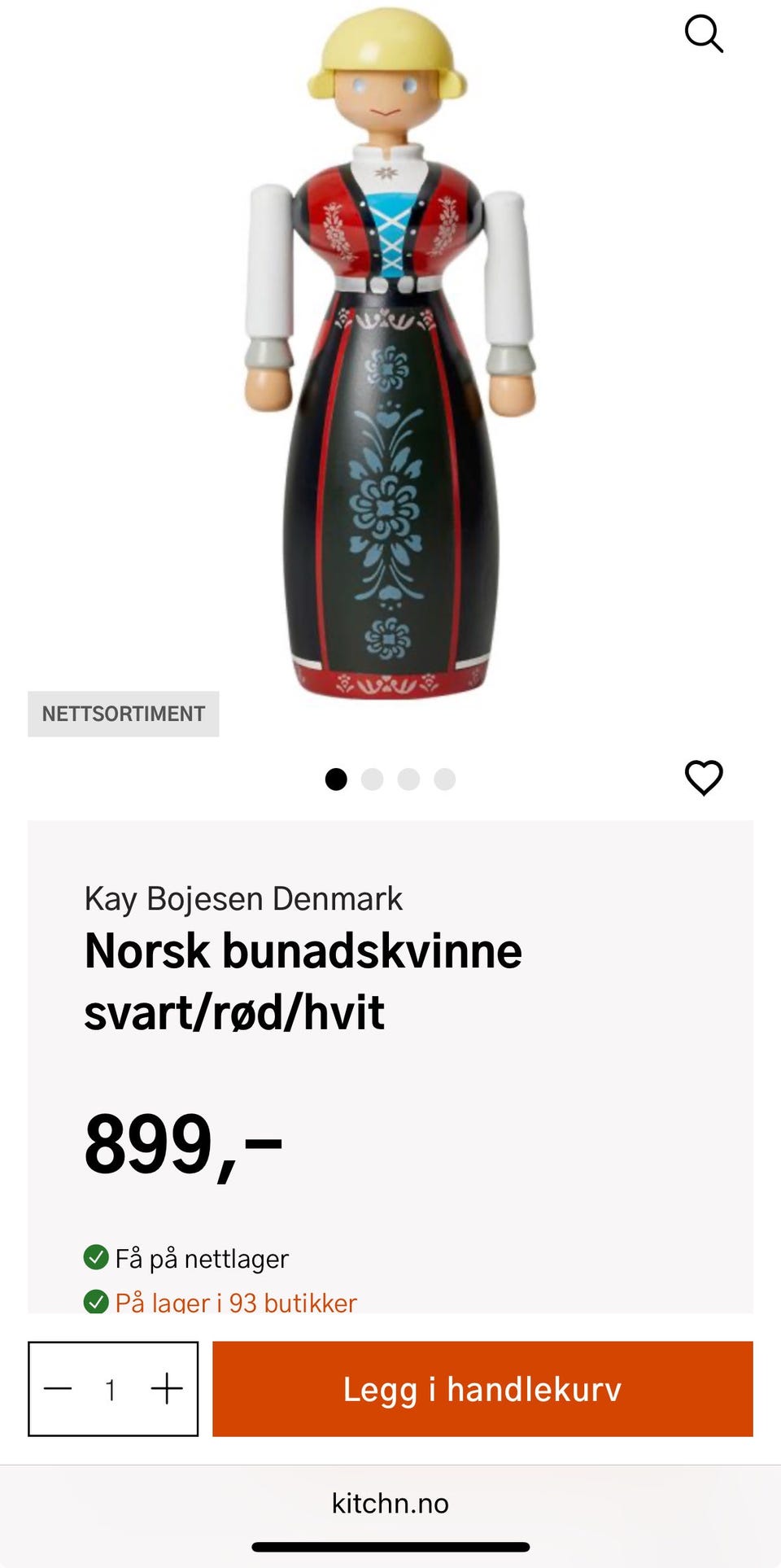
Task: Show the third product image via dot
Action: coord(408,780)
